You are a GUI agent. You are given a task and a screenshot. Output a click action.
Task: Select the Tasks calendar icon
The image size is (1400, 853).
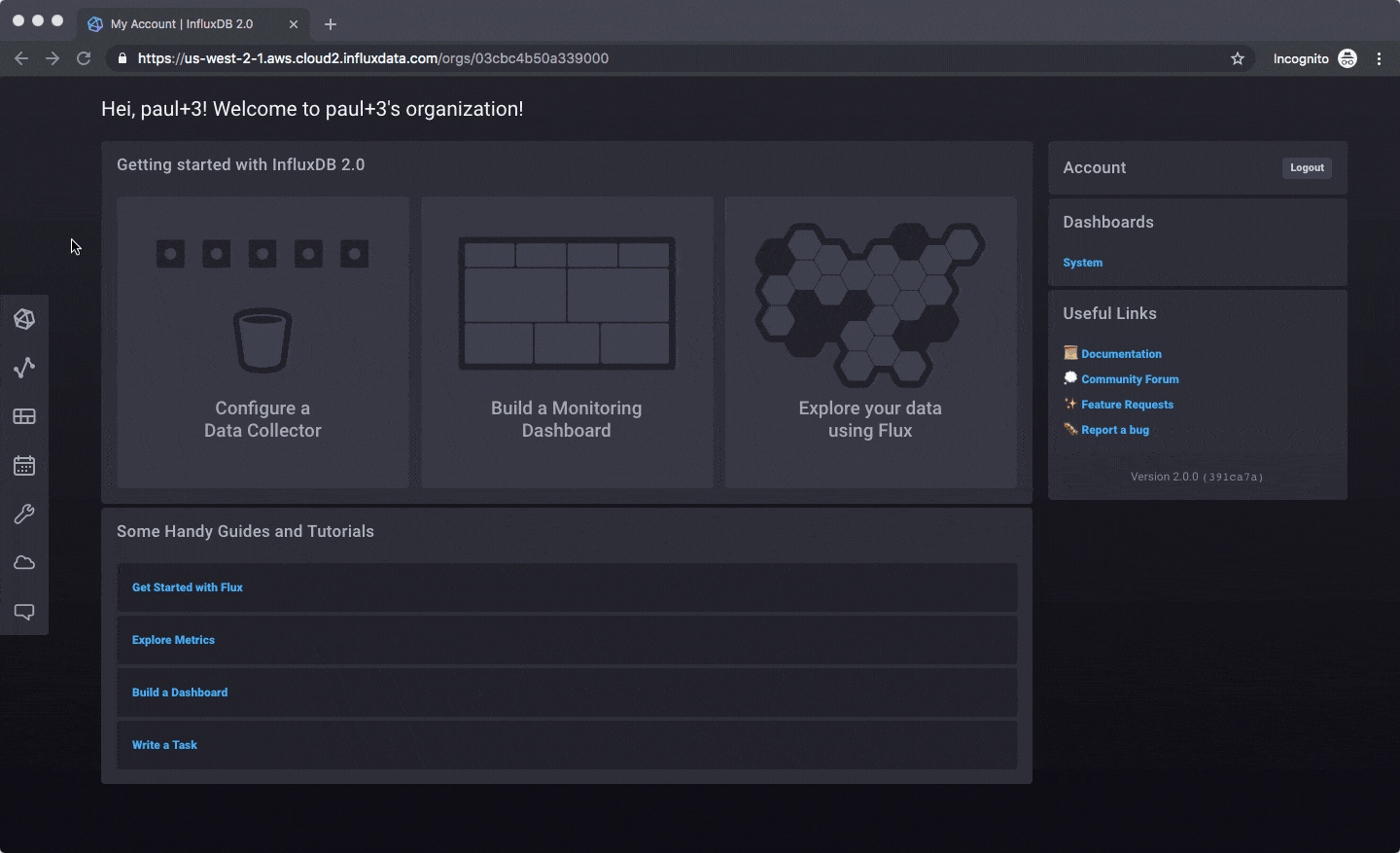(x=24, y=465)
